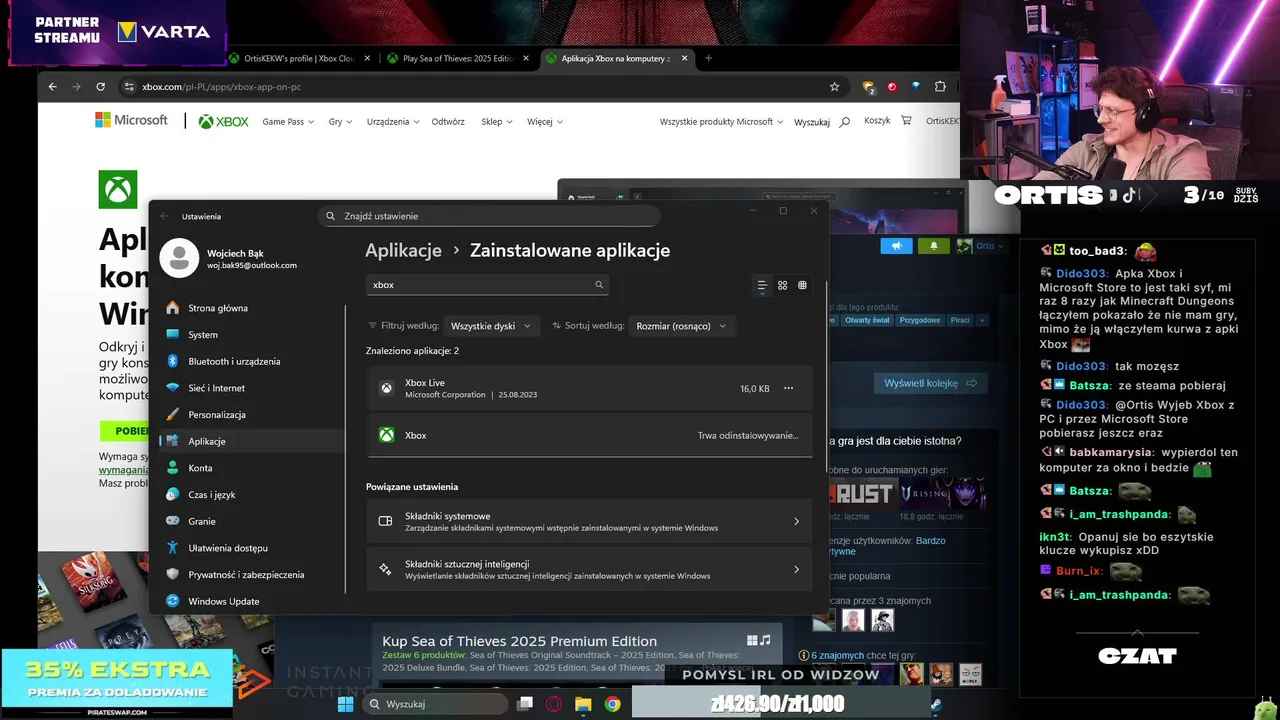
Task: Click the Settings back arrow
Action: (165, 216)
